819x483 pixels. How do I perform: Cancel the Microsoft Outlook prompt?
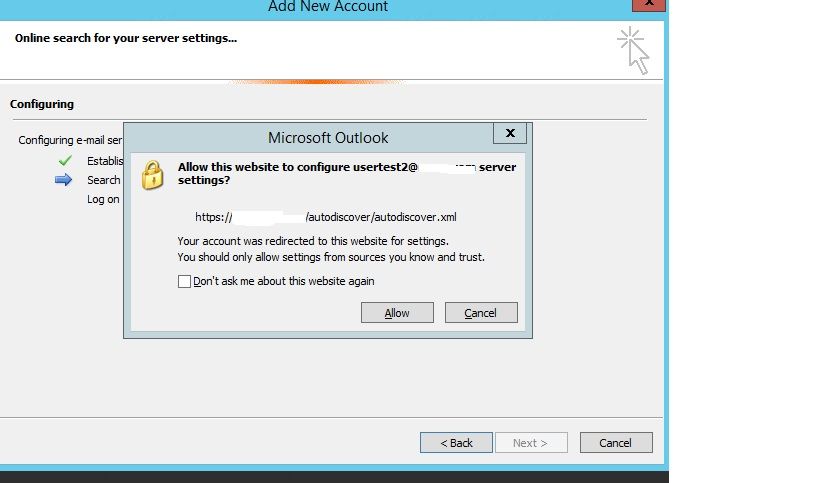tap(481, 312)
